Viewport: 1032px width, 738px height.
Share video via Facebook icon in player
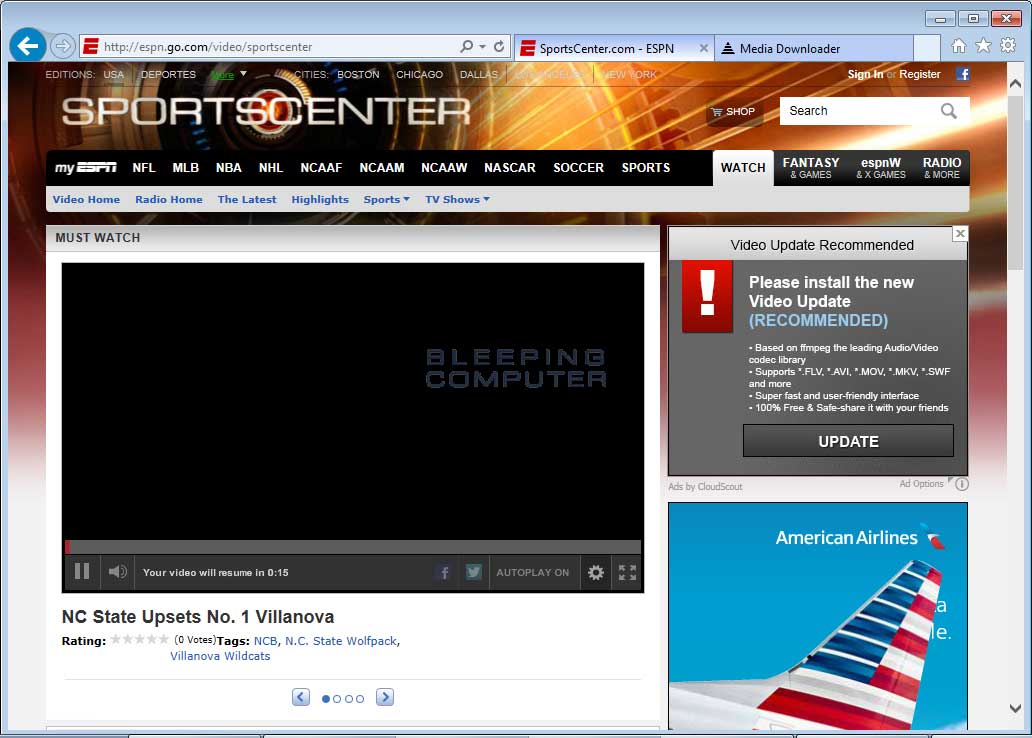pyautogui.click(x=445, y=573)
